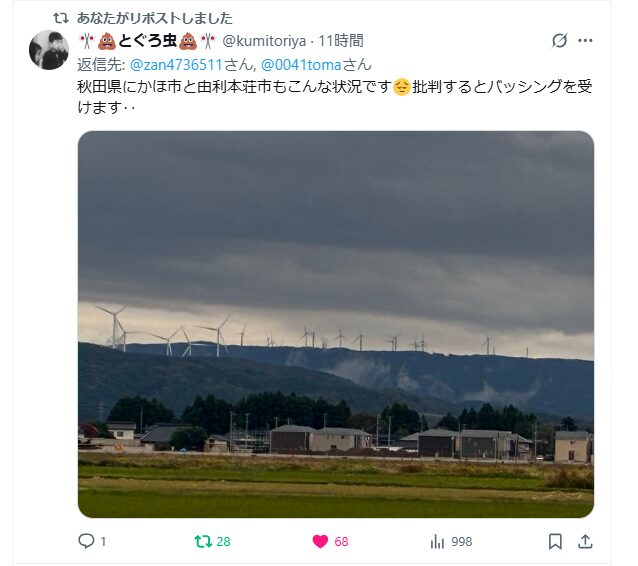
Task: Open the @zan4736511 mention link
Action: [176, 65]
